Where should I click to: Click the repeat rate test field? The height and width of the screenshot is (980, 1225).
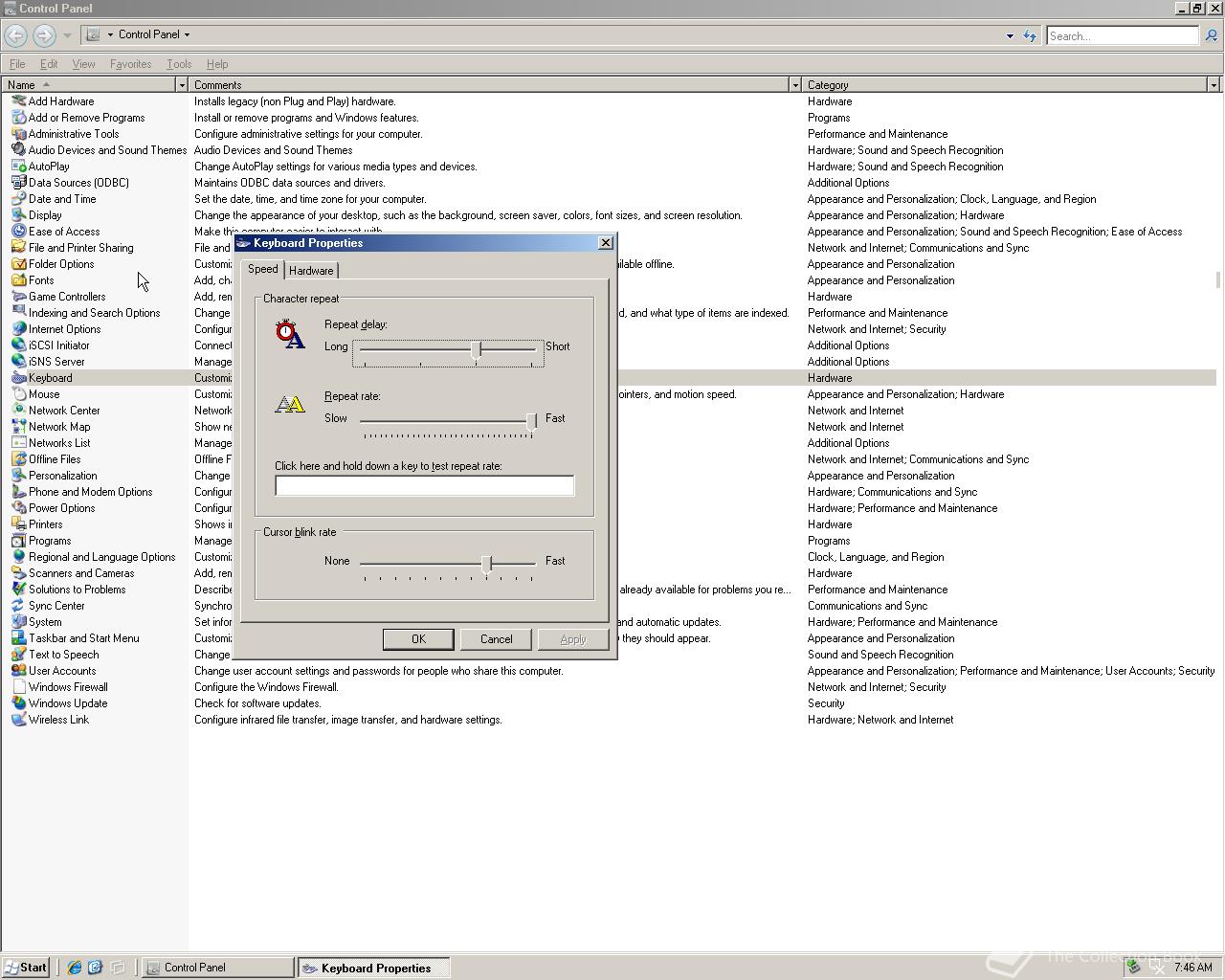tap(425, 486)
